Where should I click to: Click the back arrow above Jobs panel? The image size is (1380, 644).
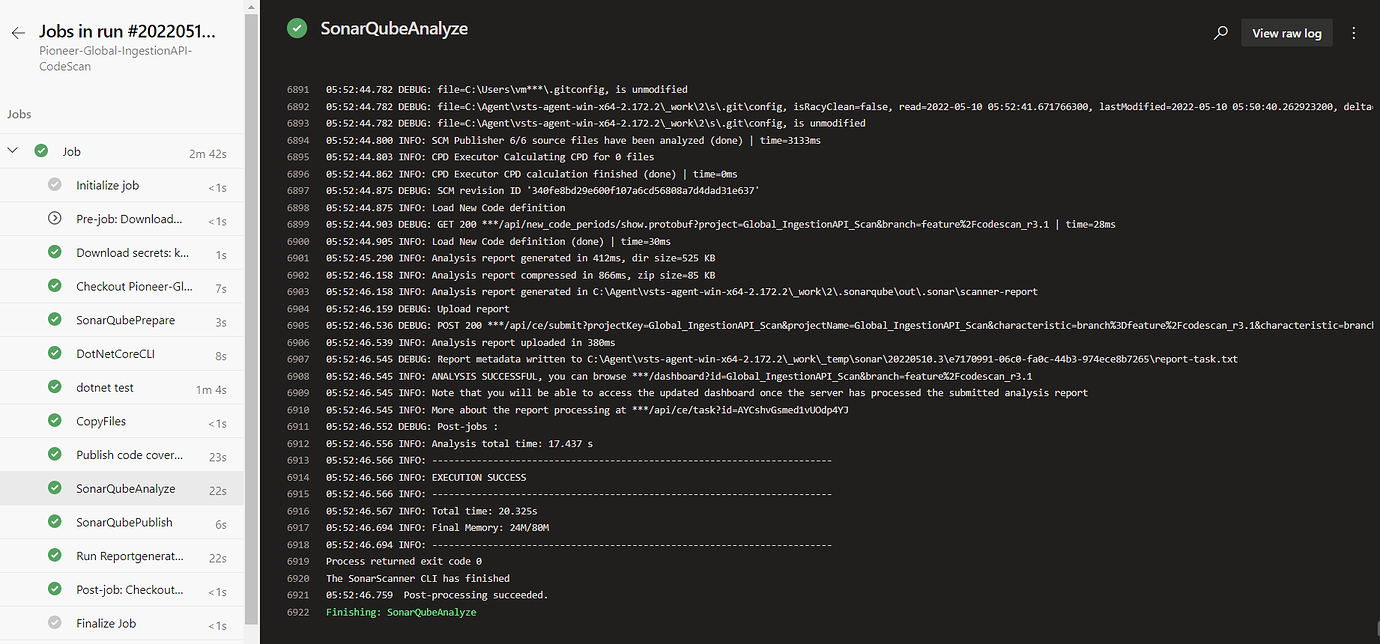(x=17, y=31)
